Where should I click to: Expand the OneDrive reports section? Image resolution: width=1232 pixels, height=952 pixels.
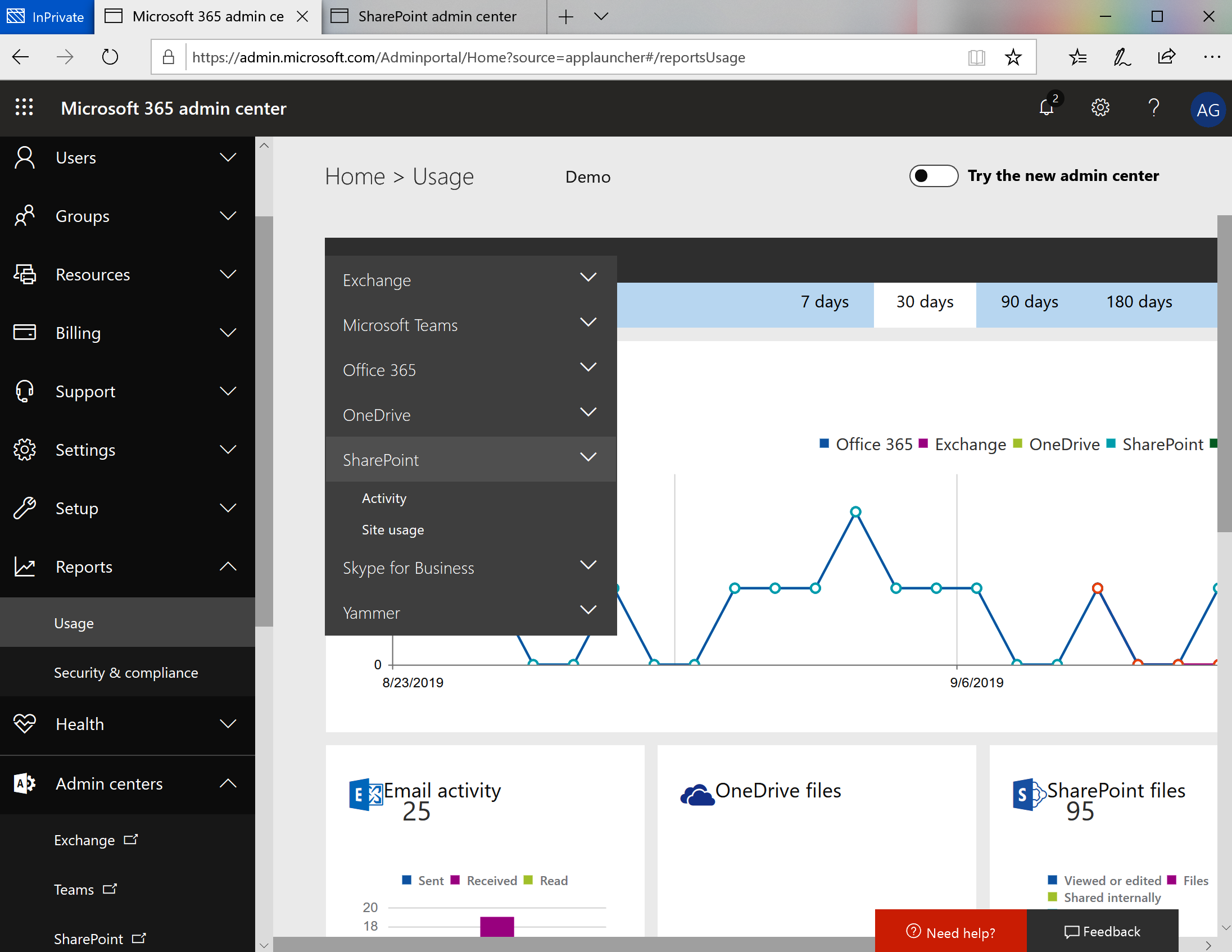click(471, 415)
